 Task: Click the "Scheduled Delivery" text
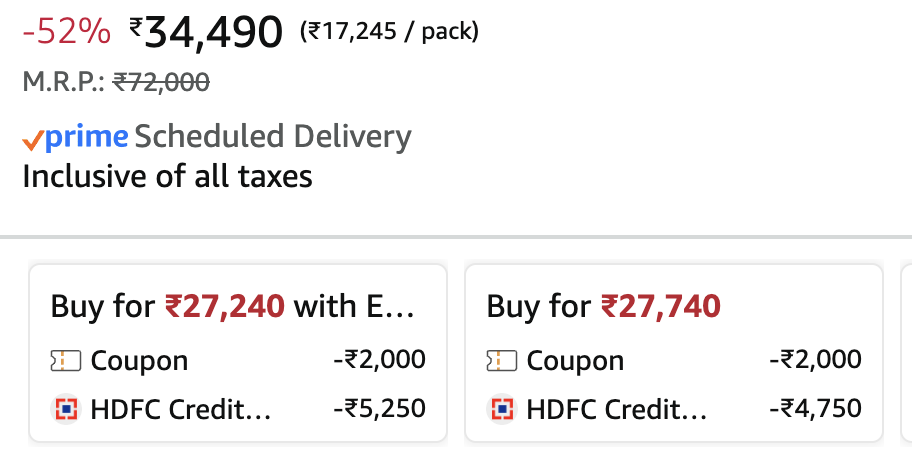273,137
